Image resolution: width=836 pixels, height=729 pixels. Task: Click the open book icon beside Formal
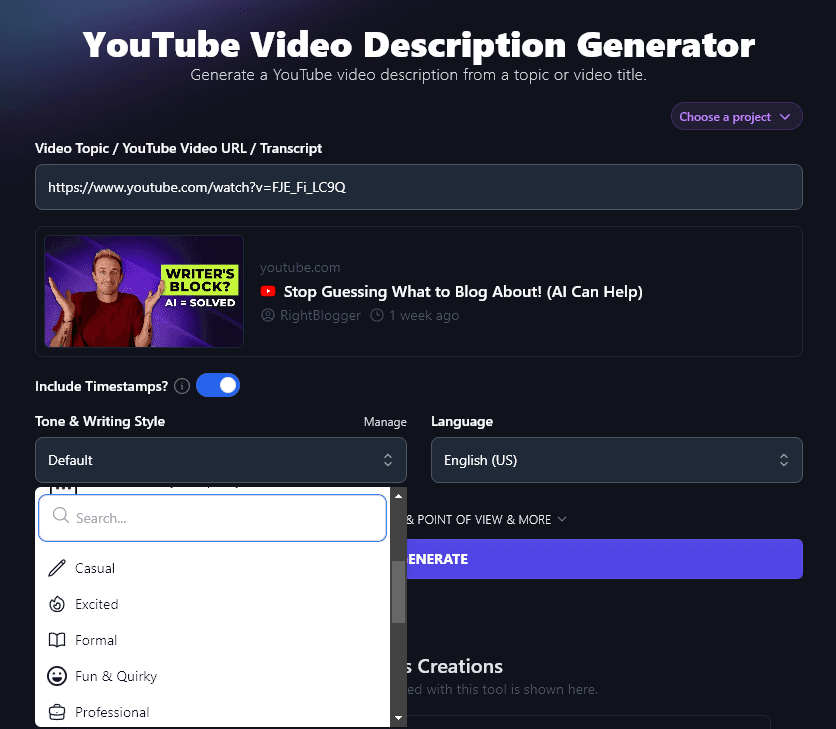click(57, 640)
